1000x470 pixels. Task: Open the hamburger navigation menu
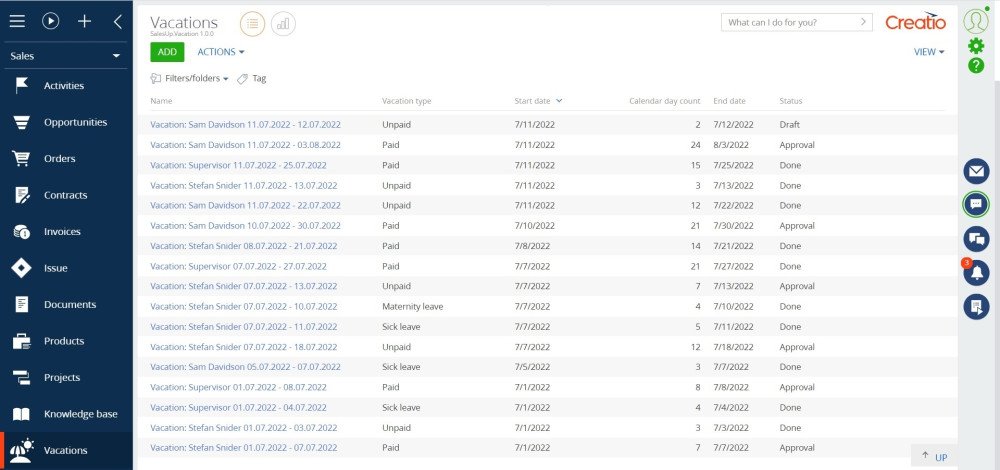click(17, 22)
